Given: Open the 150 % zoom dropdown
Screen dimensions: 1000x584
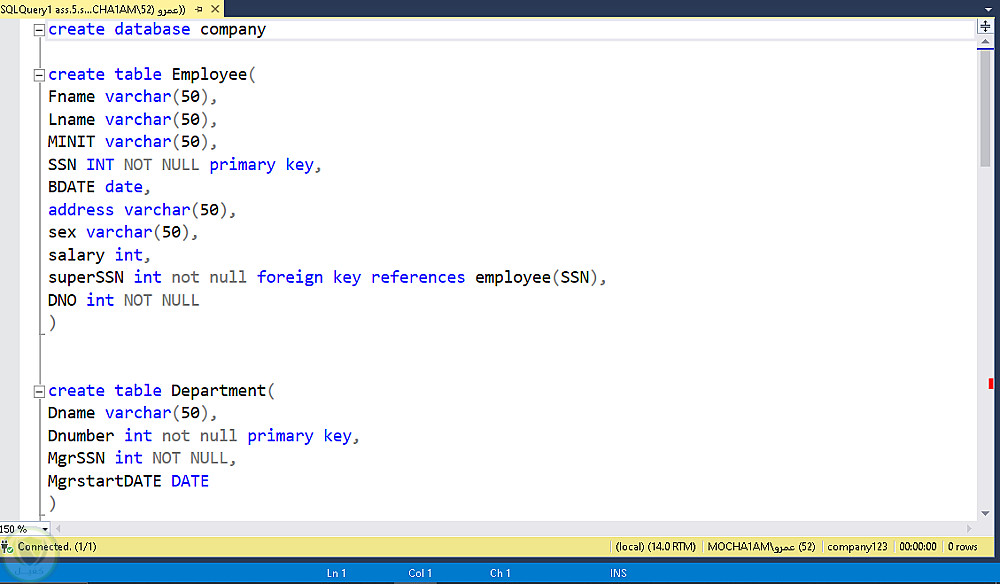Looking at the screenshot, I should pos(45,529).
